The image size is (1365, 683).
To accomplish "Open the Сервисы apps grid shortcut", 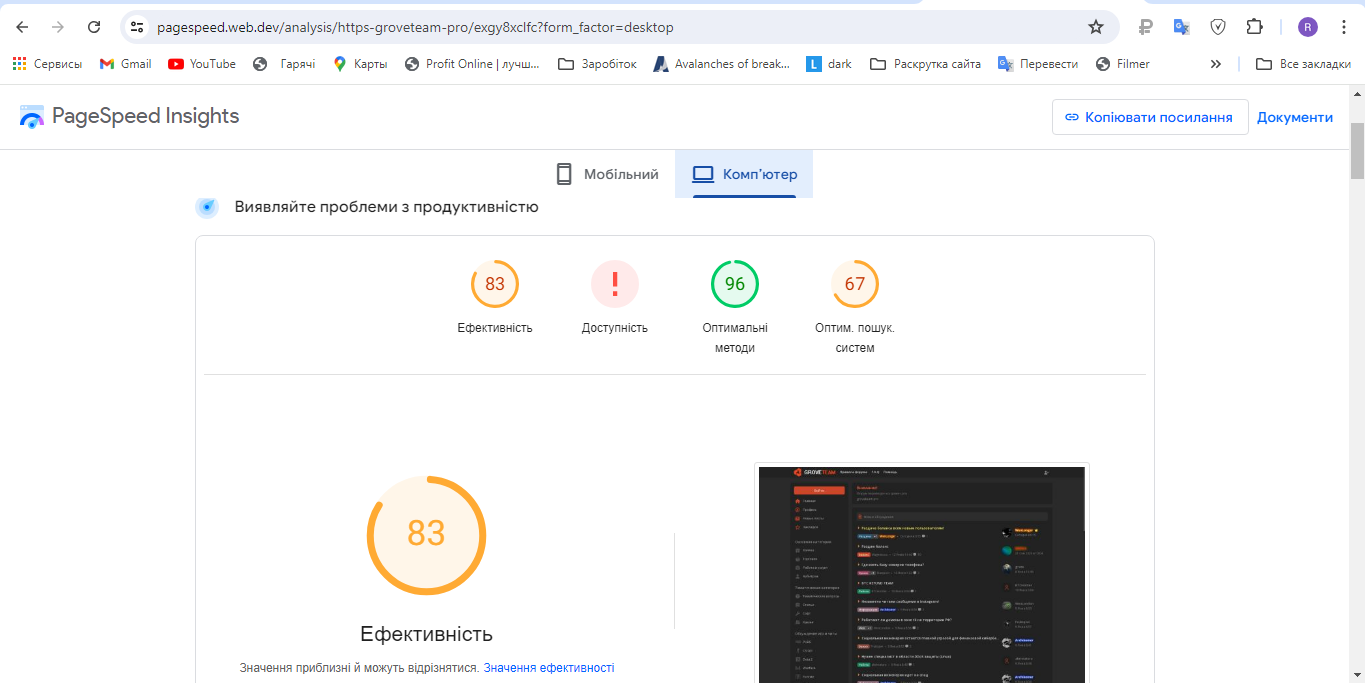I will [47, 64].
